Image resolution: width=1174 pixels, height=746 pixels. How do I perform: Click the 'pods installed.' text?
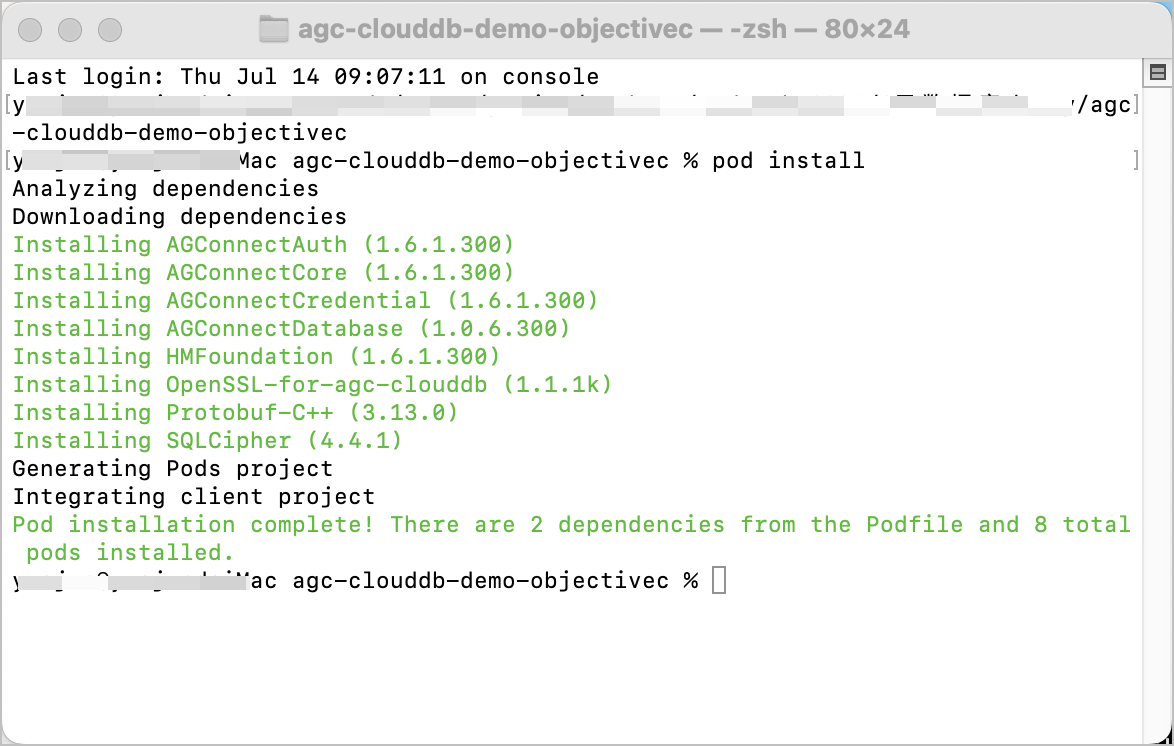(130, 553)
